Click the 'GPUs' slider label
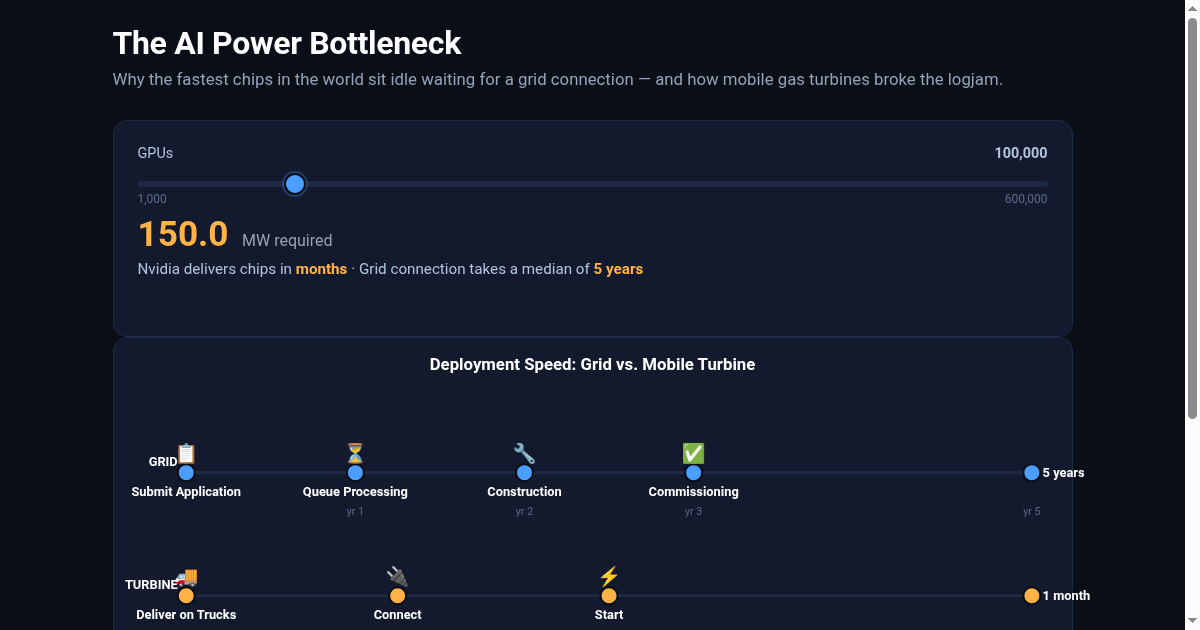1200x630 pixels. click(155, 153)
